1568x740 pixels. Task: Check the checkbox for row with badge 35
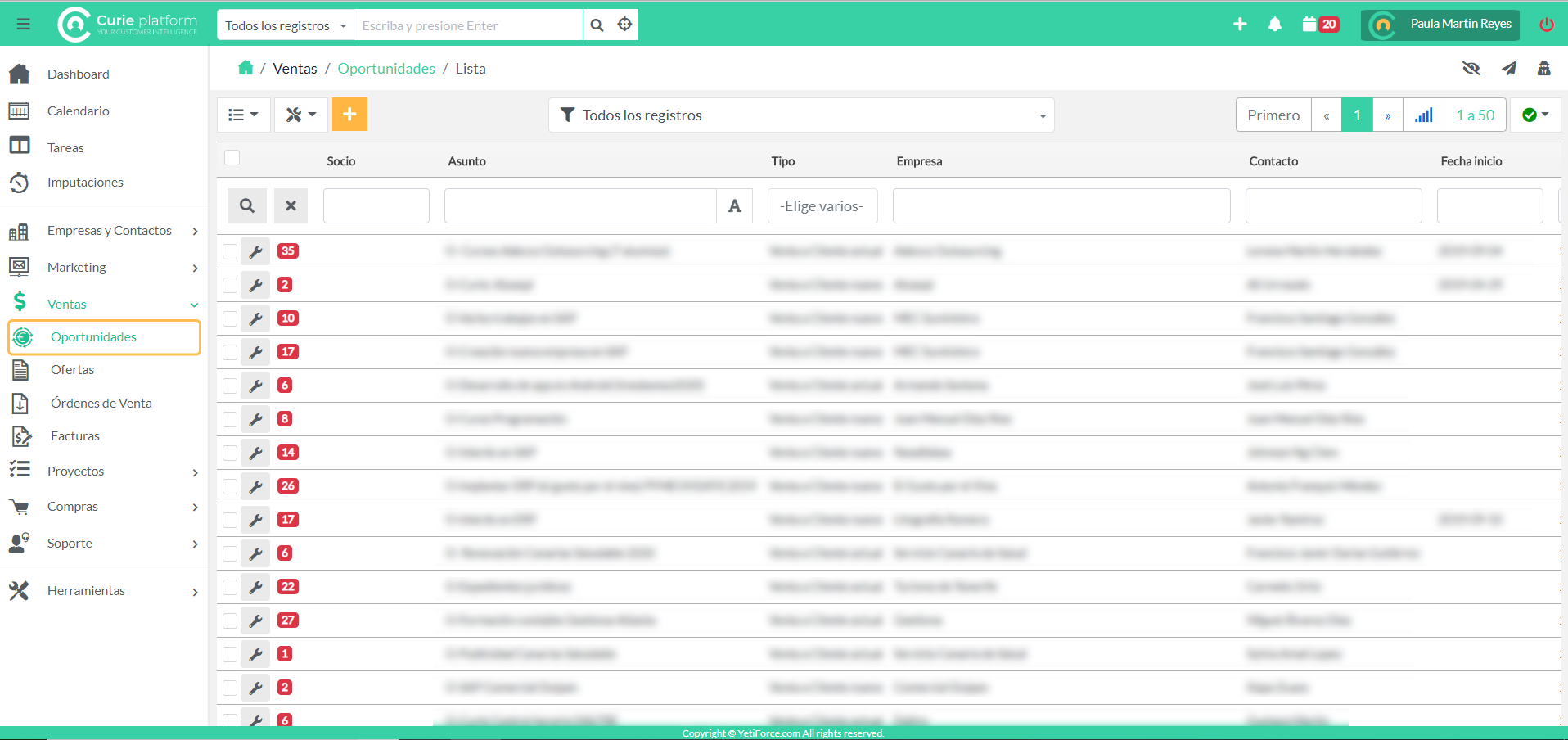coord(230,251)
